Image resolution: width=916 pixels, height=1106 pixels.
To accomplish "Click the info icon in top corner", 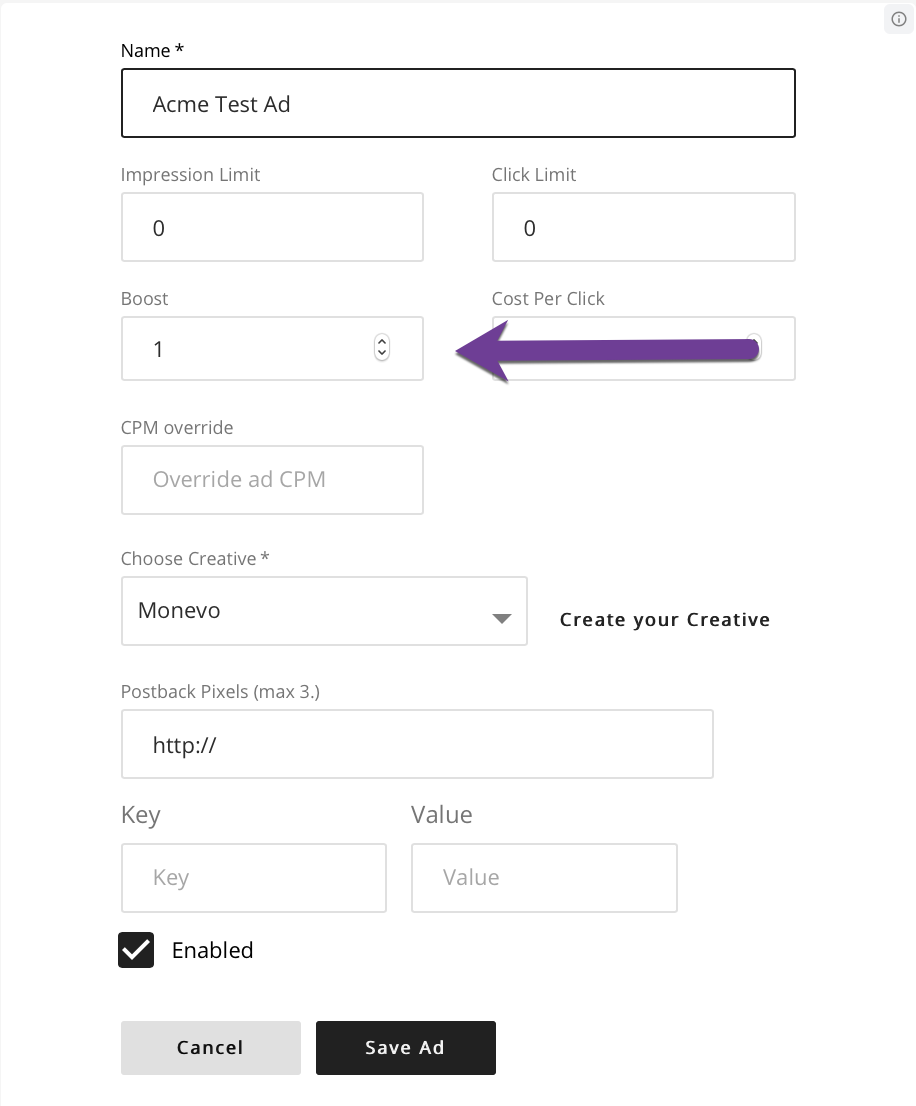I will point(898,19).
